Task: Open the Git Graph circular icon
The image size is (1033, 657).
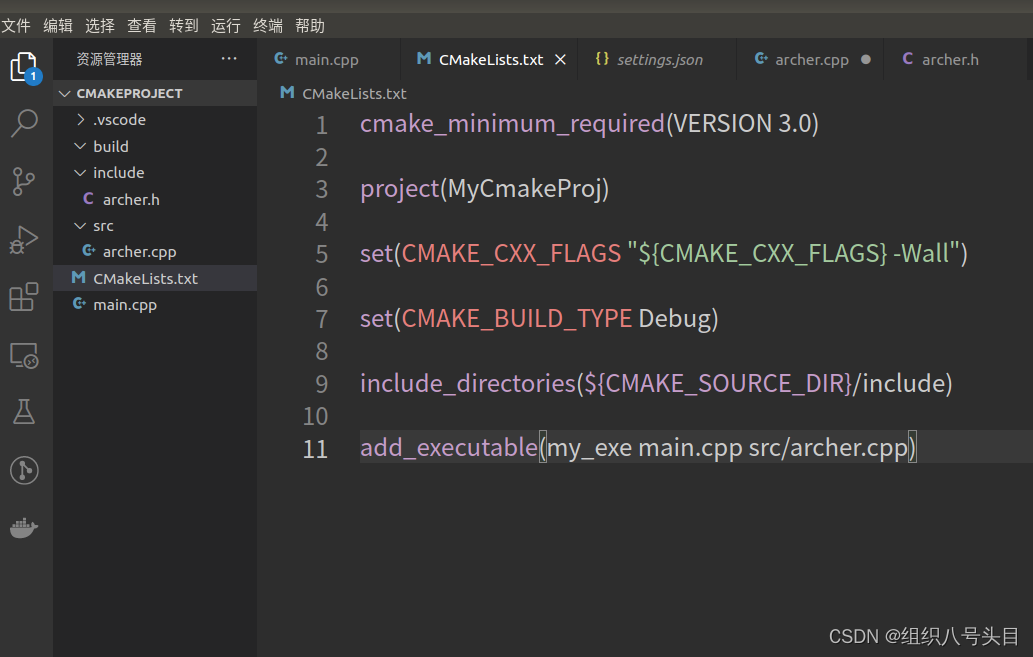Action: [x=24, y=471]
